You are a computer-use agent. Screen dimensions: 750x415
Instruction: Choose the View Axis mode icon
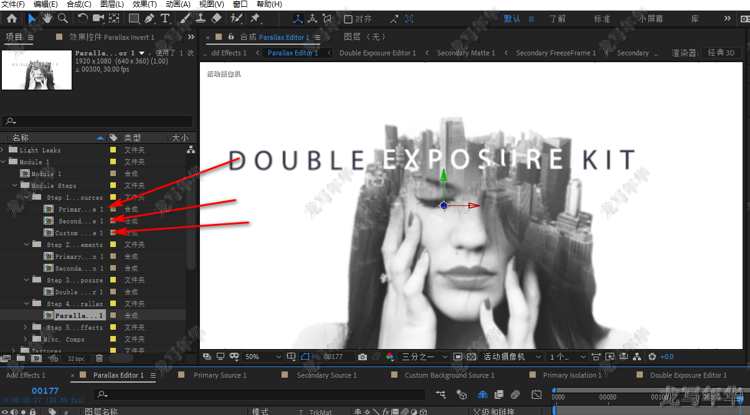pos(327,19)
